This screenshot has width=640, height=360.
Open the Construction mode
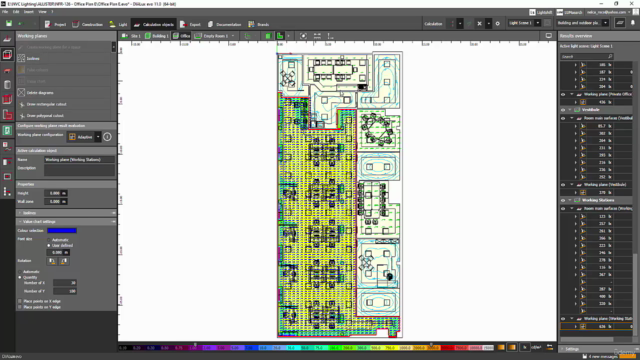[87, 24]
